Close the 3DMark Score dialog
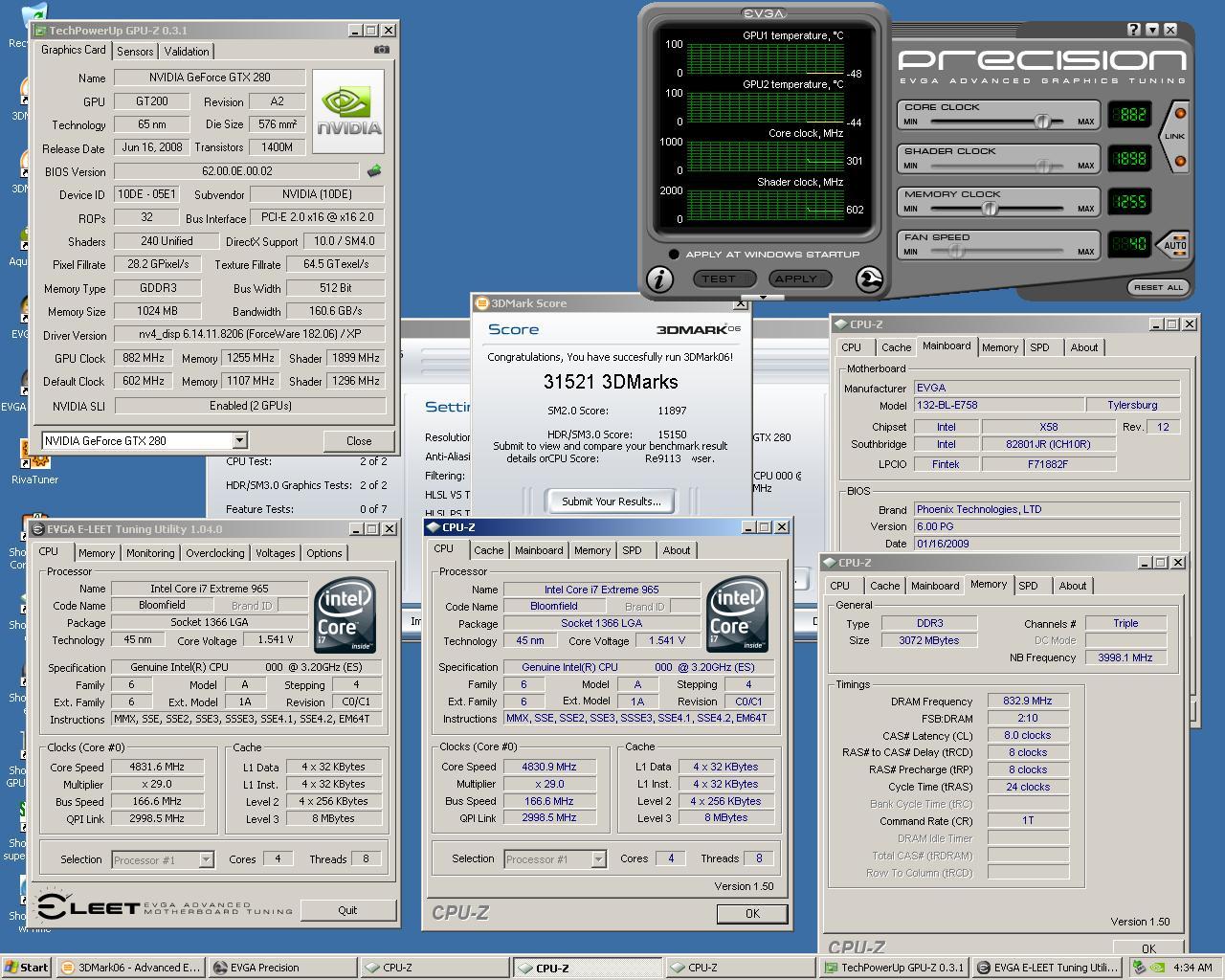The width and height of the screenshot is (1225, 980). 740,303
